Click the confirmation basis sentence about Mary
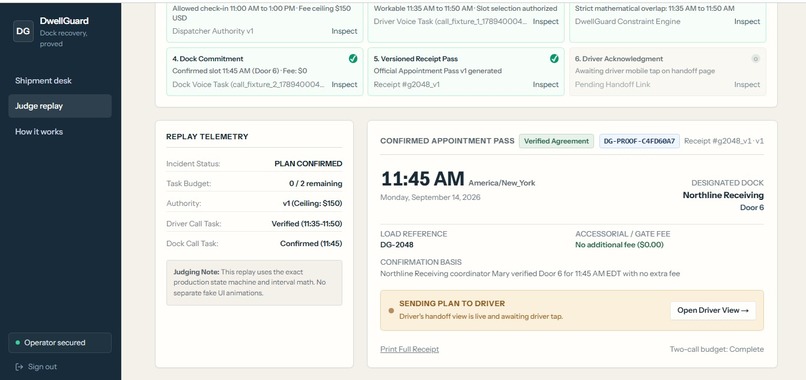Screen dimensions: 806x380 pyautogui.click(x=530, y=274)
